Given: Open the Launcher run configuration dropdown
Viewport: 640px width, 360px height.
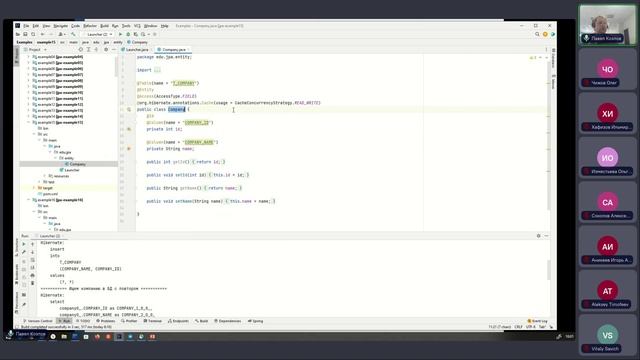Looking at the screenshot, I should [x=97, y=34].
